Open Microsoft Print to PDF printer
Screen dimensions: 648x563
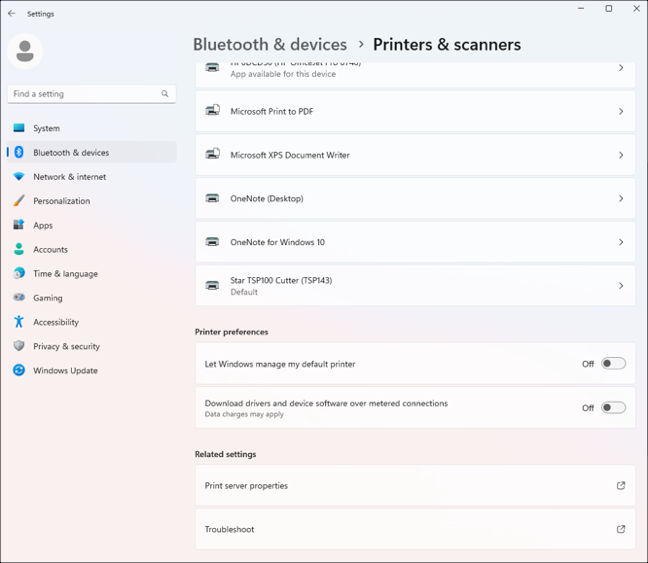coord(415,111)
